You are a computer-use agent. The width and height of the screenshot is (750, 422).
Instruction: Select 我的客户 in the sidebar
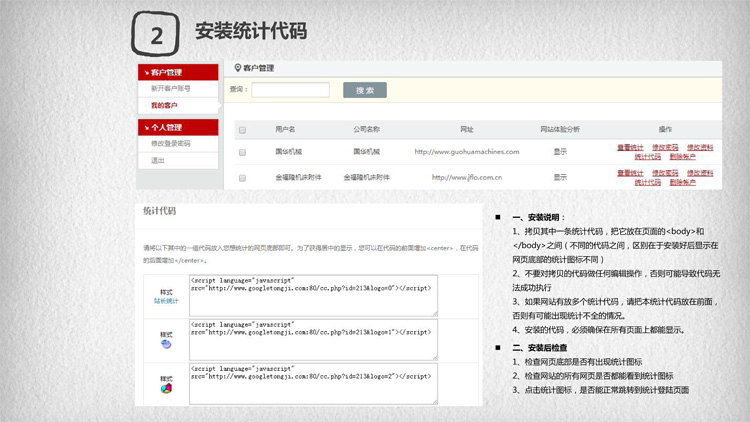click(164, 105)
